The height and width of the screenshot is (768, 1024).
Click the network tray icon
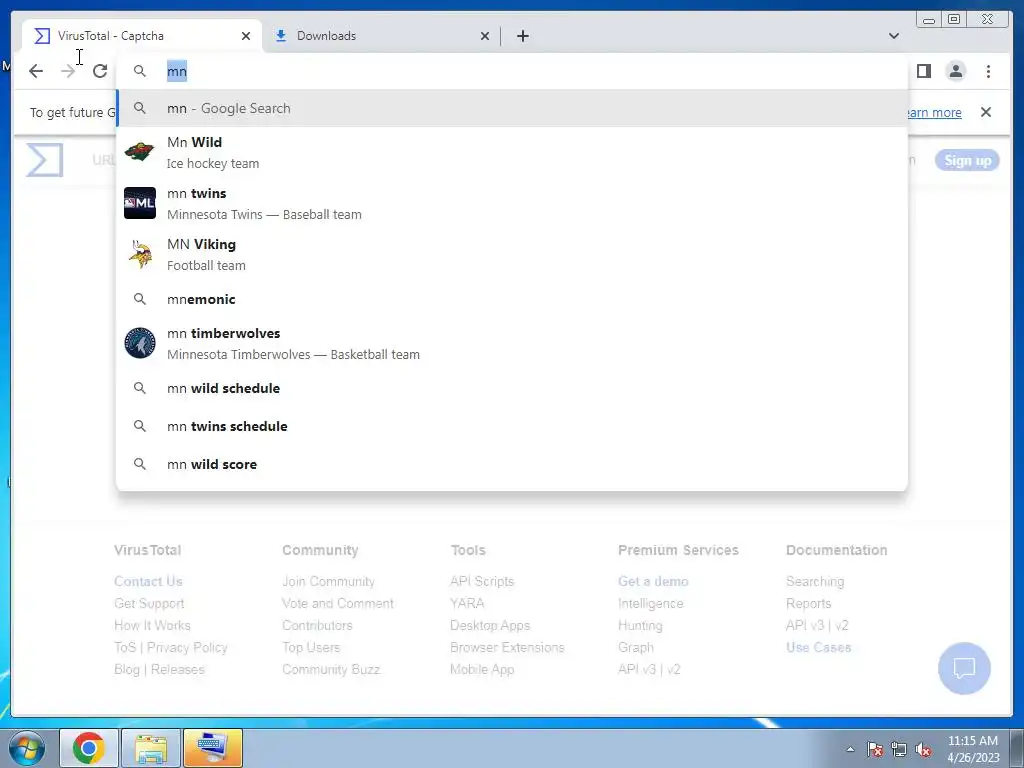point(899,749)
